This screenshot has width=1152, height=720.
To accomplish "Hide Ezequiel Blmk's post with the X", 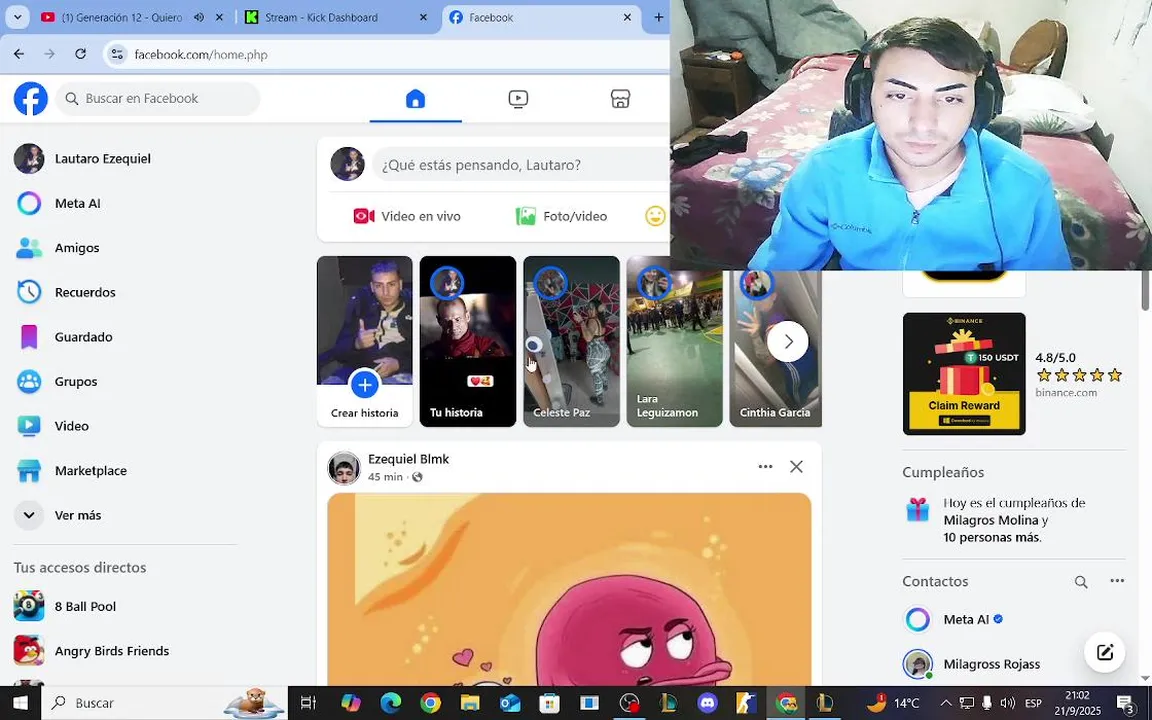I will pyautogui.click(x=796, y=467).
